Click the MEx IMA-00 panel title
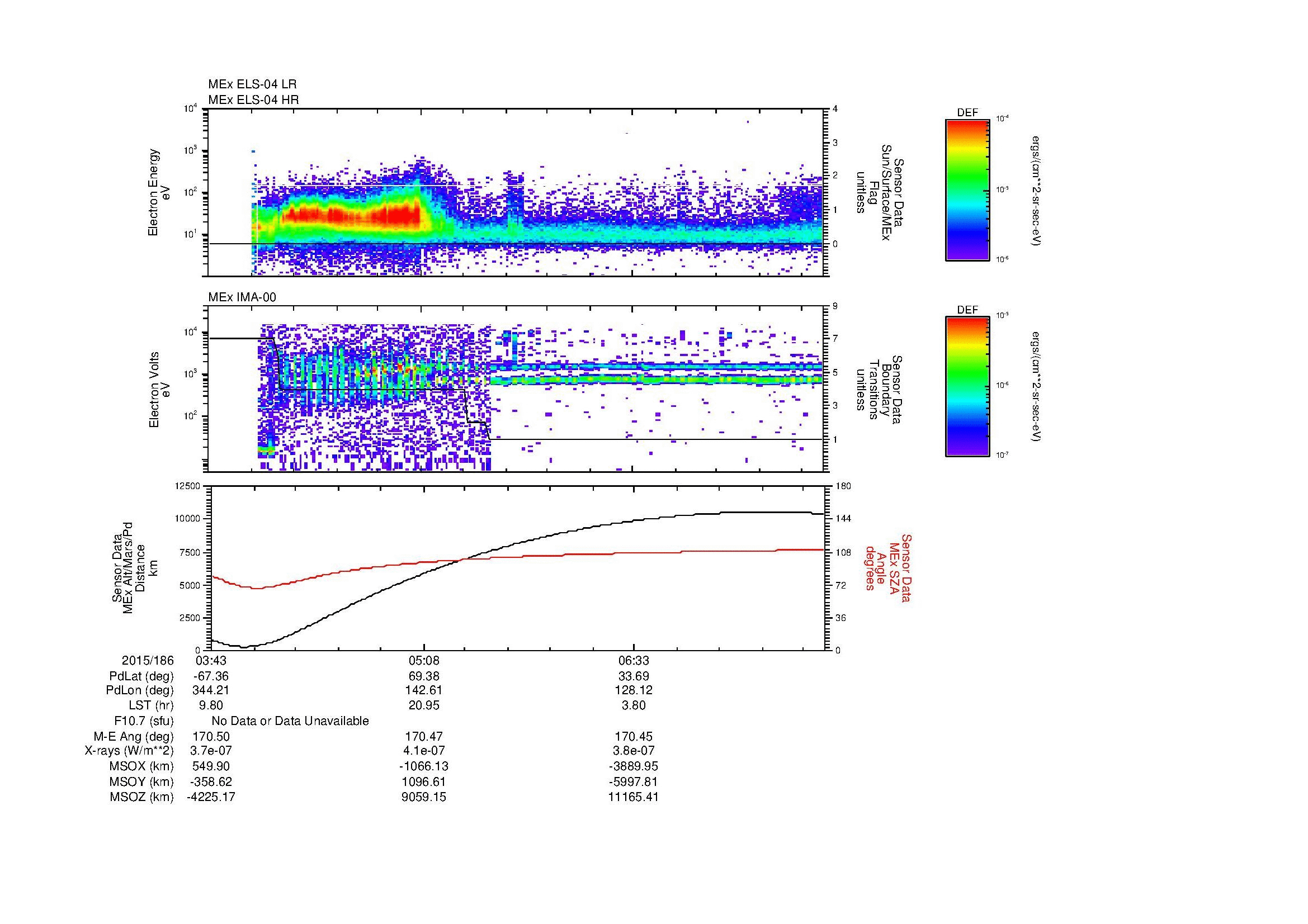The width and height of the screenshot is (1308, 924). pyautogui.click(x=242, y=297)
